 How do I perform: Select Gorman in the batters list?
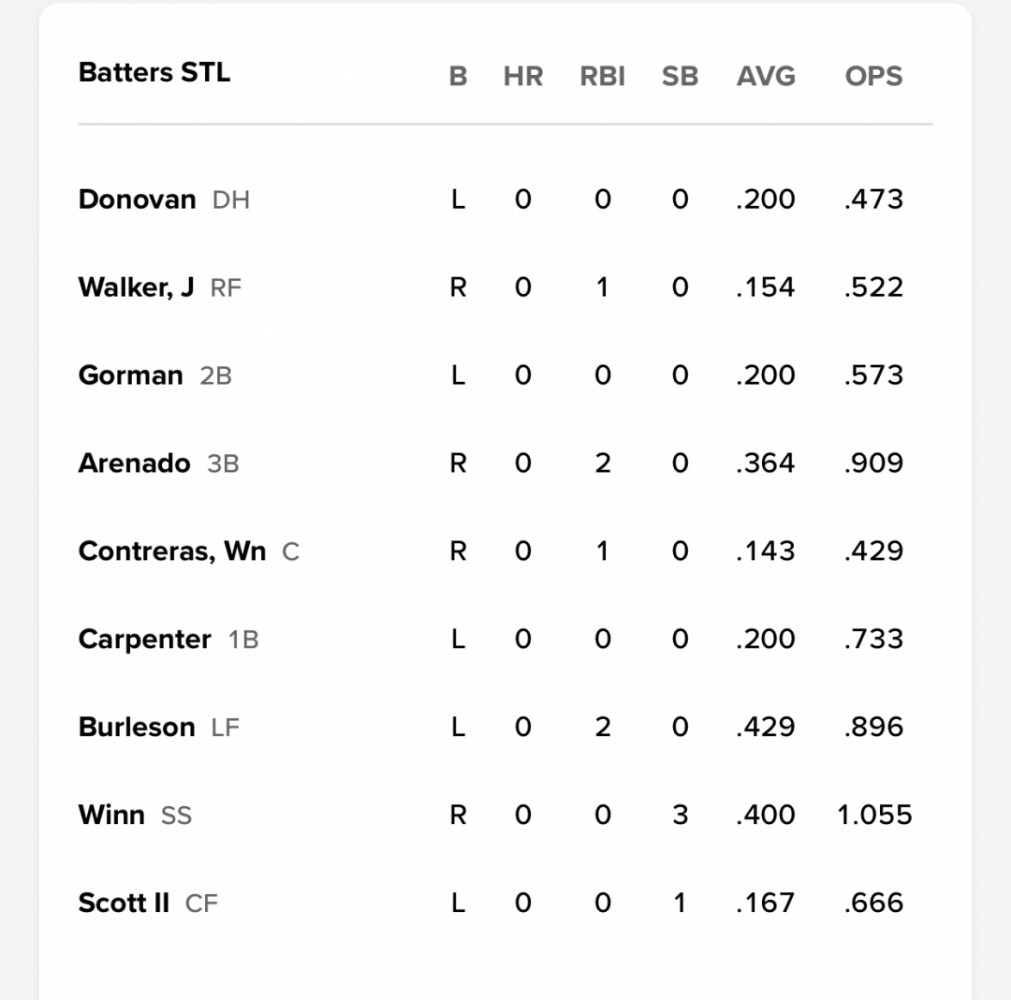[130, 375]
